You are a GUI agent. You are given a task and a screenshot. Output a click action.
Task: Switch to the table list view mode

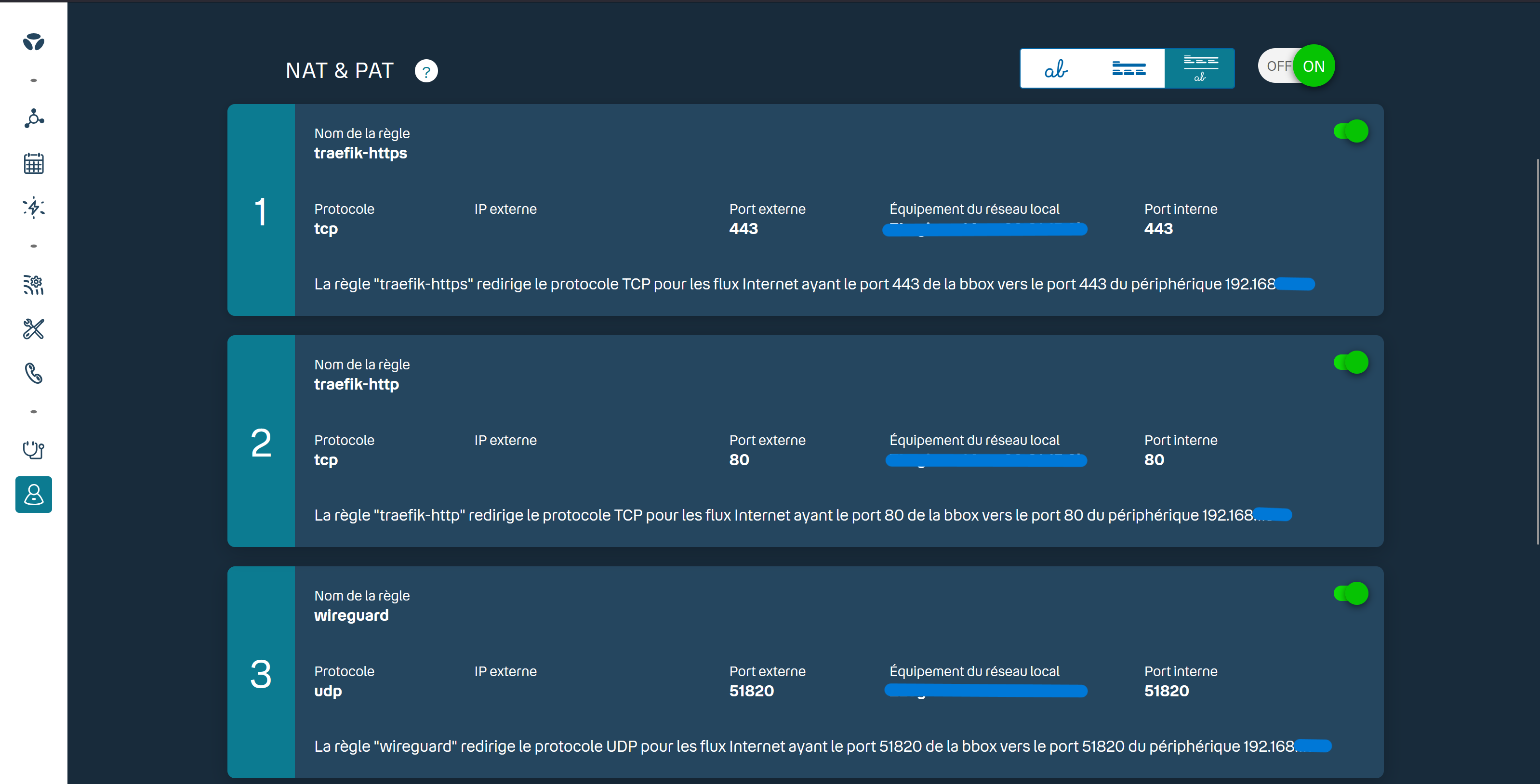(1128, 69)
